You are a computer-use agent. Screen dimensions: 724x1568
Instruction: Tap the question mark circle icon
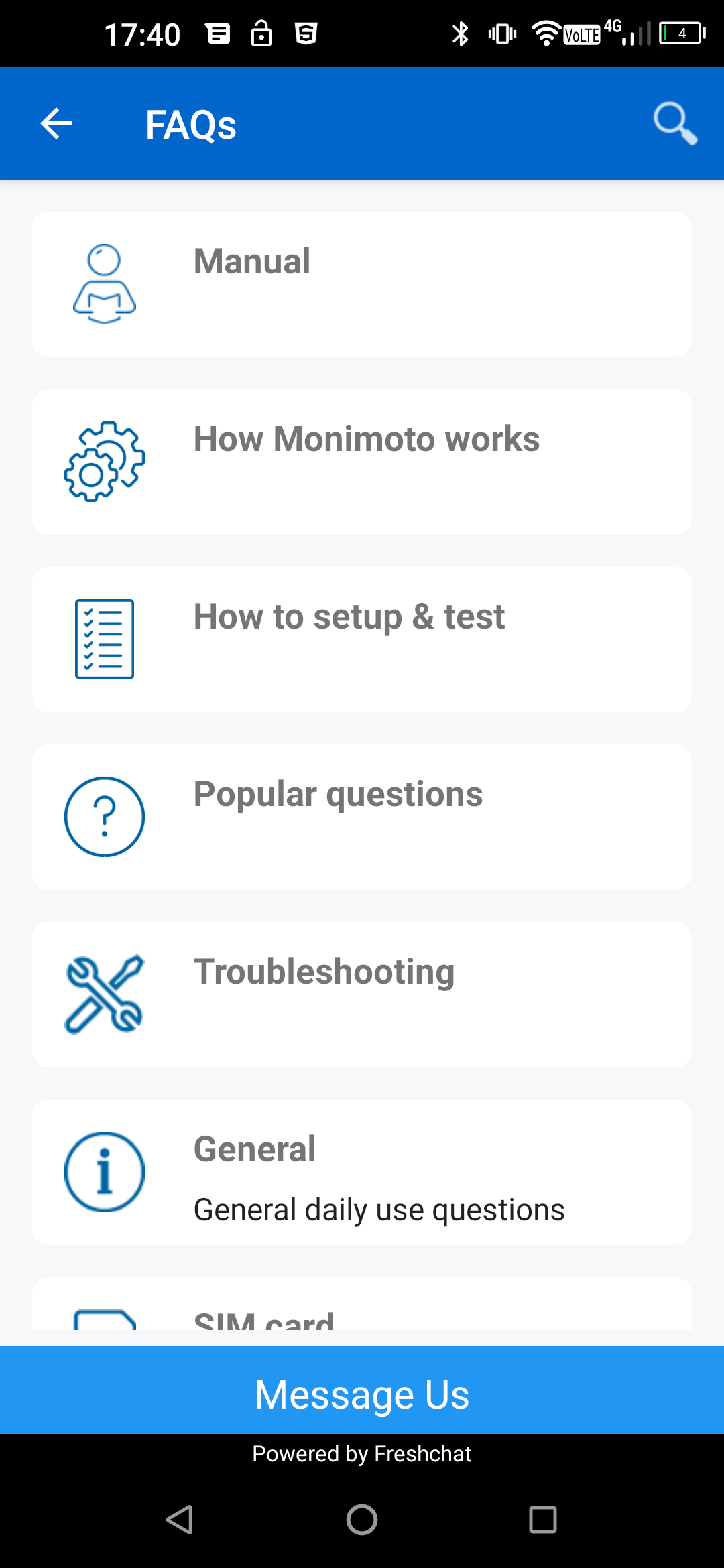(x=105, y=817)
